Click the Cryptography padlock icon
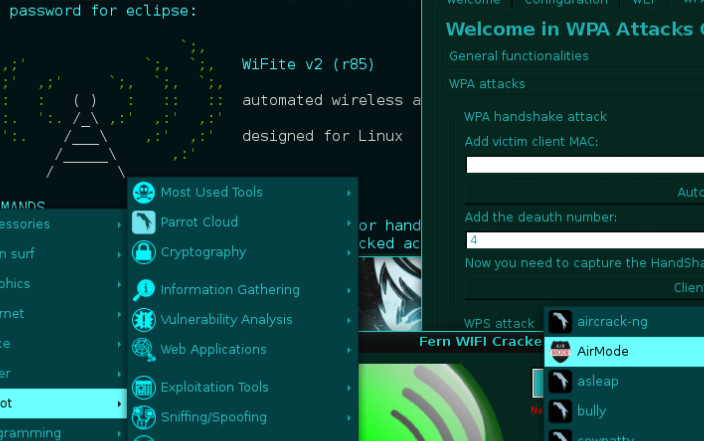The width and height of the screenshot is (704, 441). [144, 252]
